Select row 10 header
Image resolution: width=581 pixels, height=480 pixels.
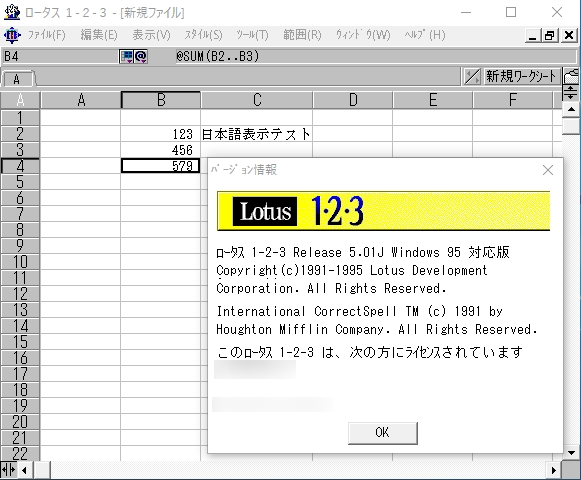pos(20,262)
